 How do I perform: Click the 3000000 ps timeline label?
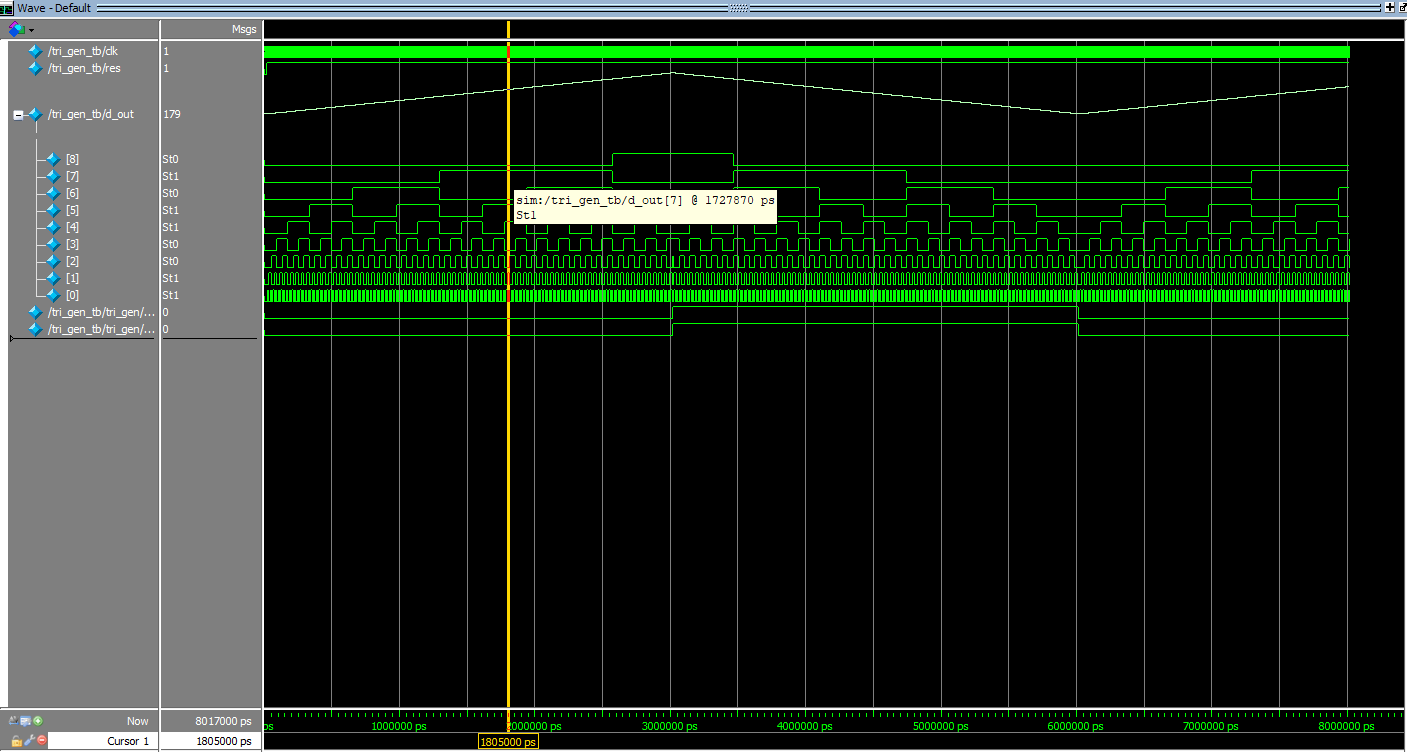669,727
